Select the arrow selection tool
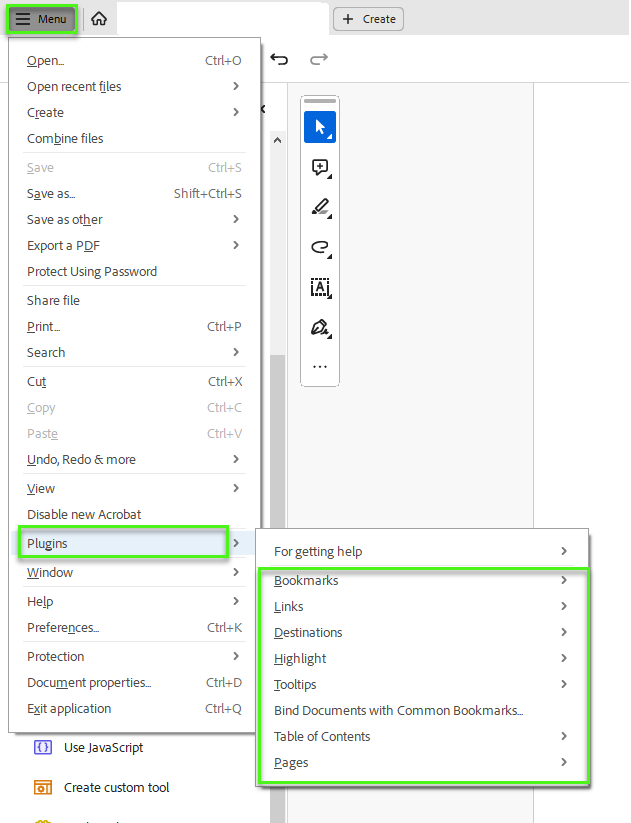The image size is (631, 823). pos(319,127)
